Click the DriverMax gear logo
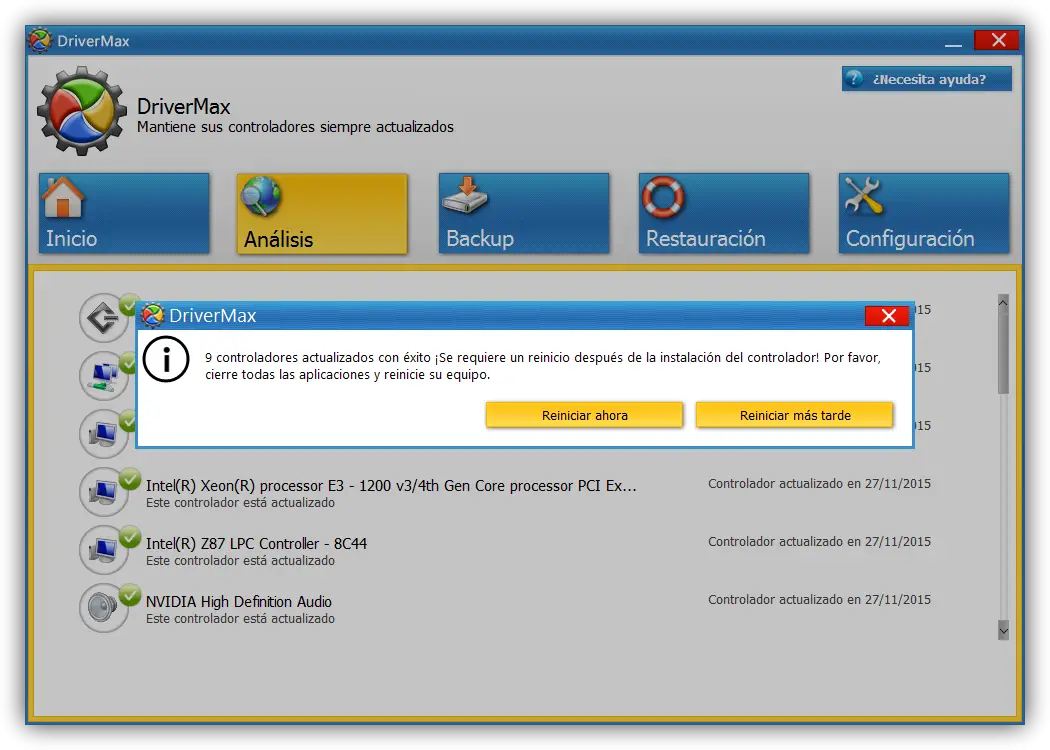 pyautogui.click(x=82, y=111)
